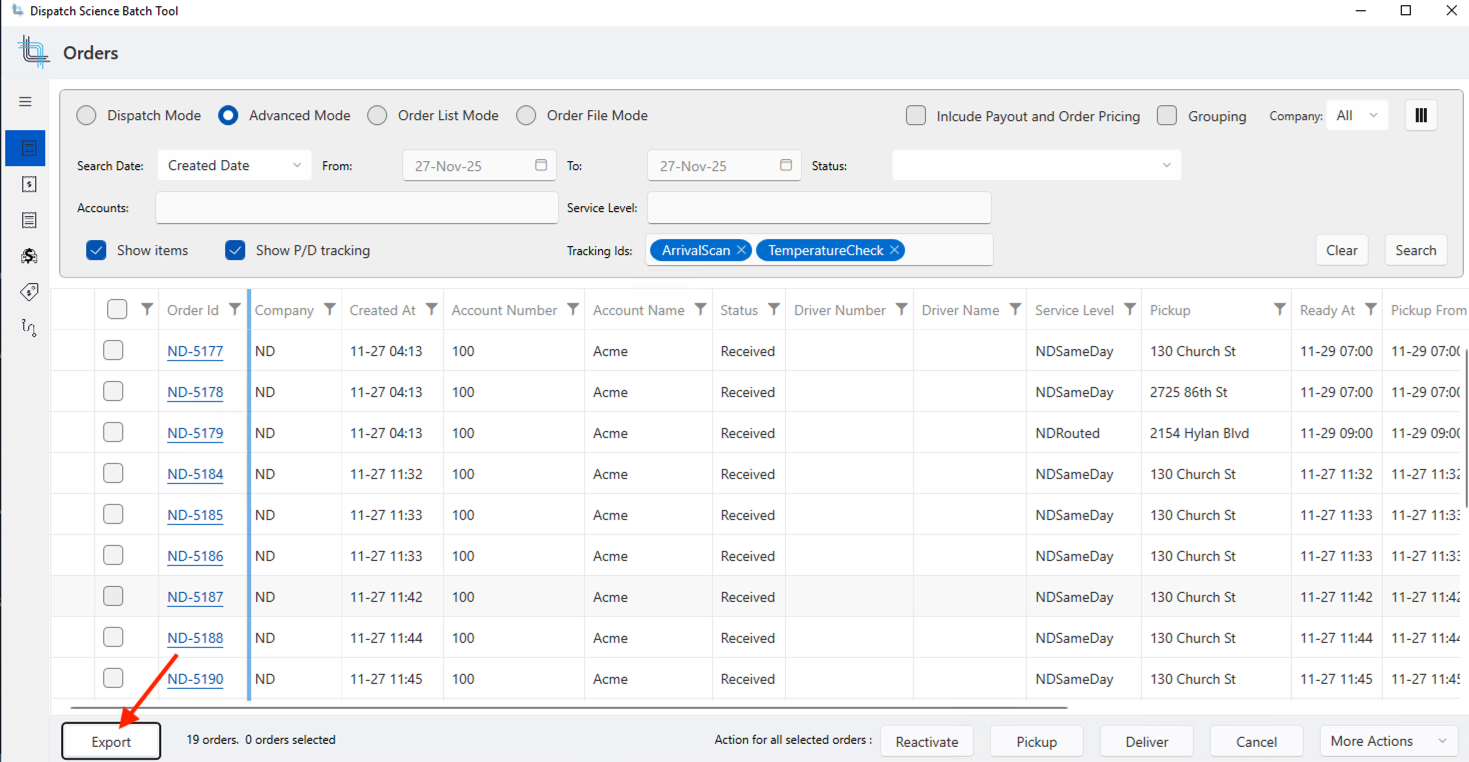Check the box for order ND-5184
The height and width of the screenshot is (762, 1469).
click(x=113, y=473)
